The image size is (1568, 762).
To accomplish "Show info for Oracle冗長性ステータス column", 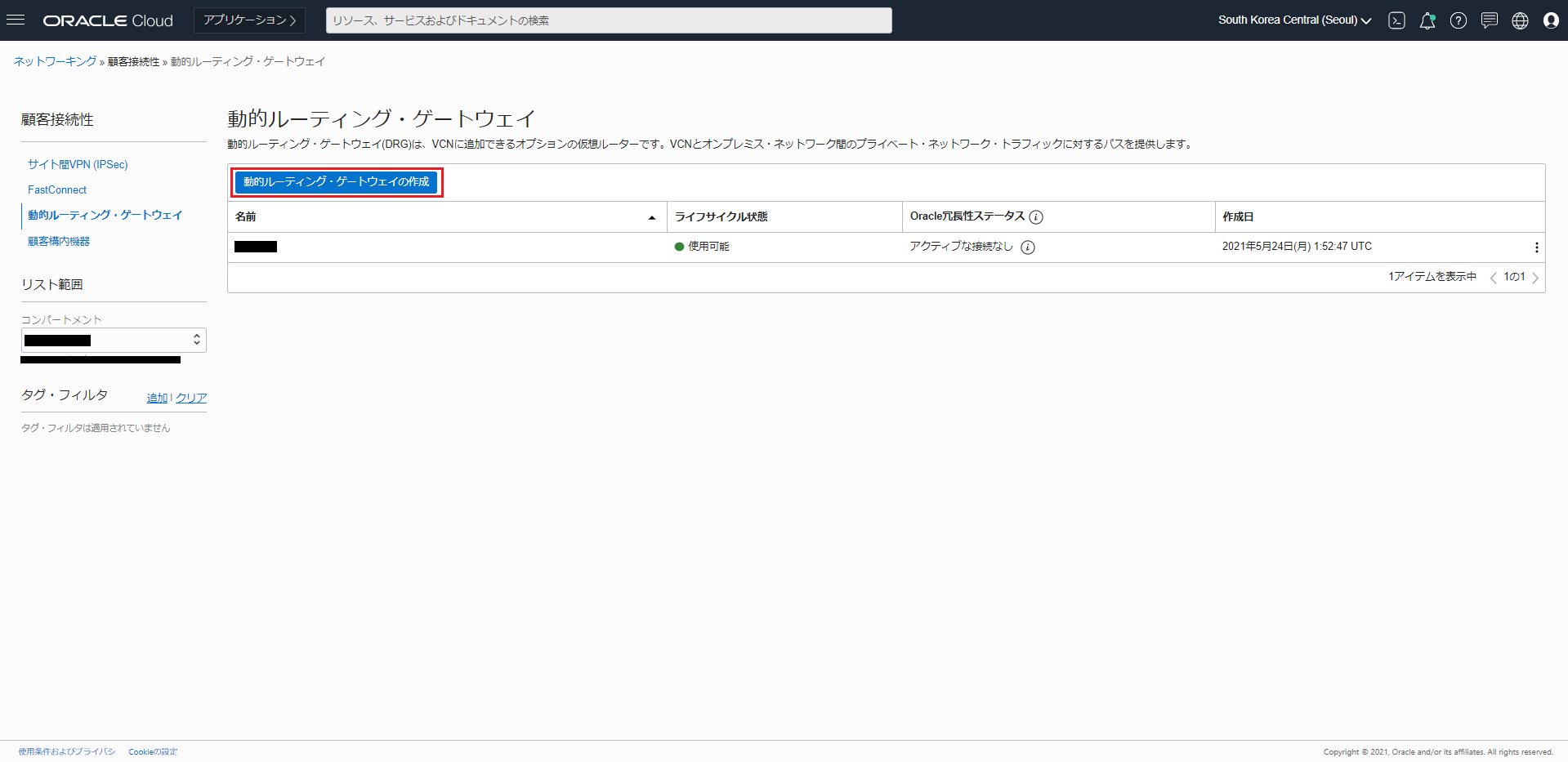I will [1036, 217].
